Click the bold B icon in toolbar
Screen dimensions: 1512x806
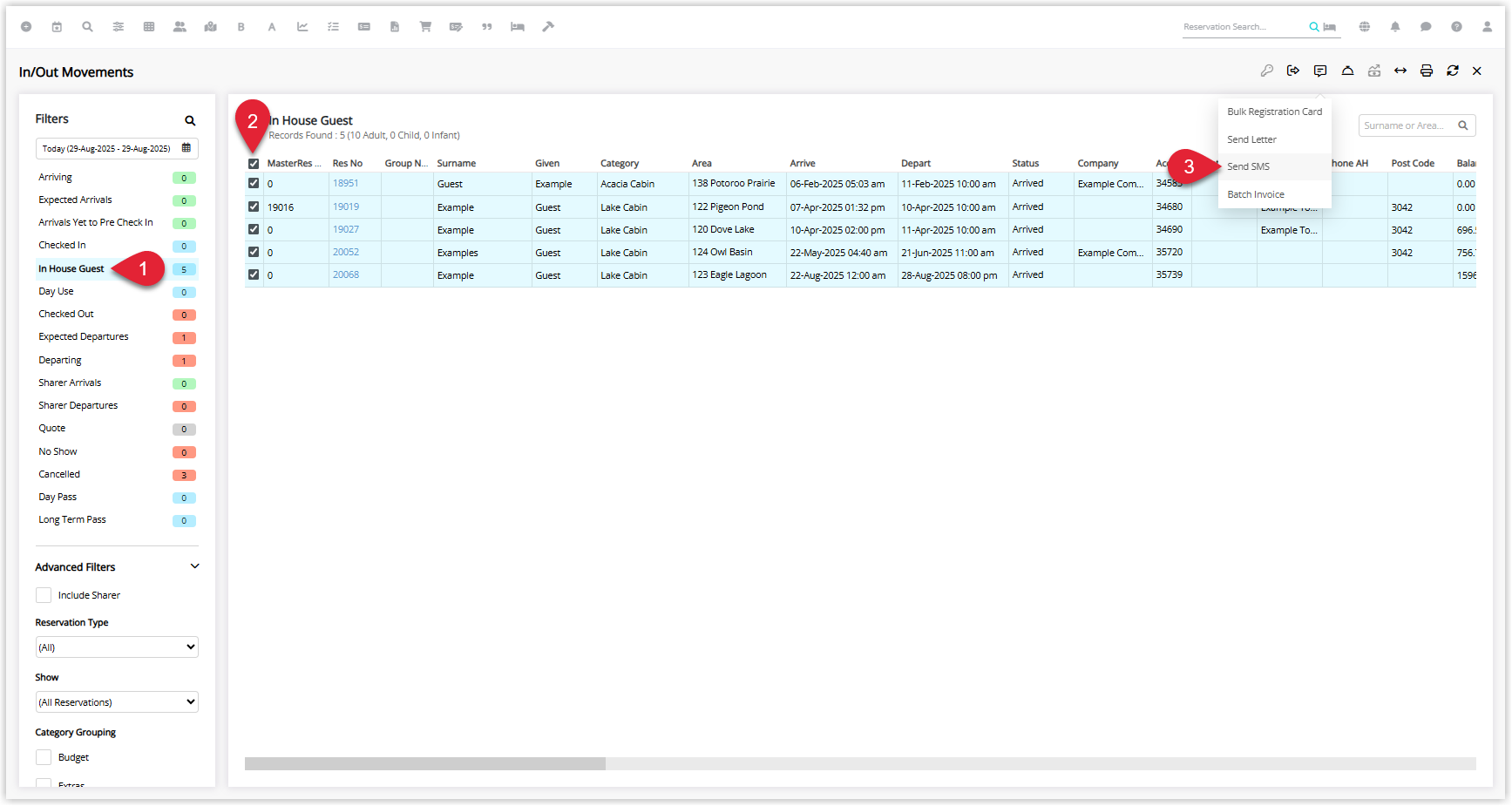tap(241, 27)
